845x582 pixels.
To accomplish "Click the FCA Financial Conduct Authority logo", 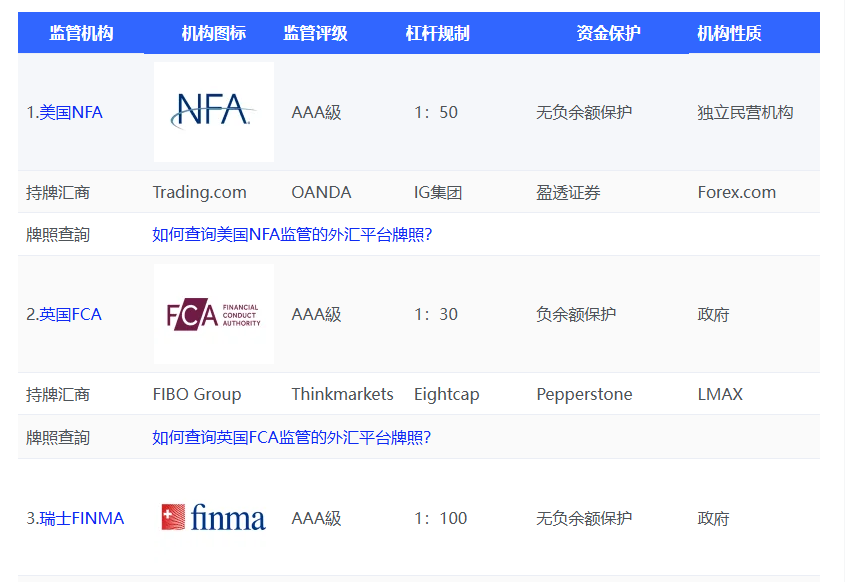I will point(214,314).
